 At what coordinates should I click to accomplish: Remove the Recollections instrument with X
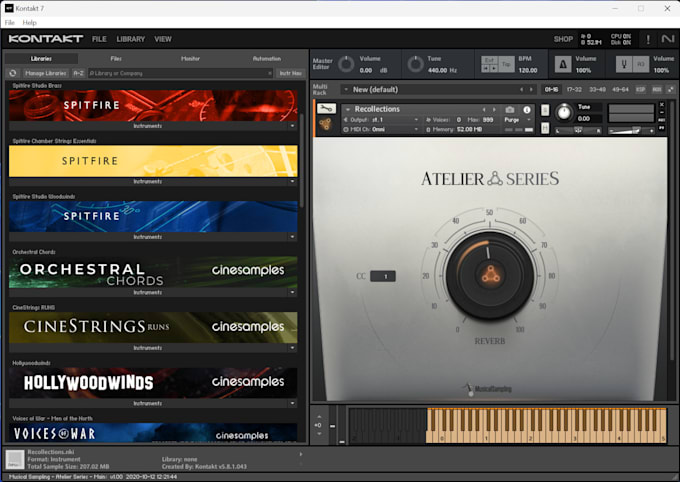tap(662, 105)
